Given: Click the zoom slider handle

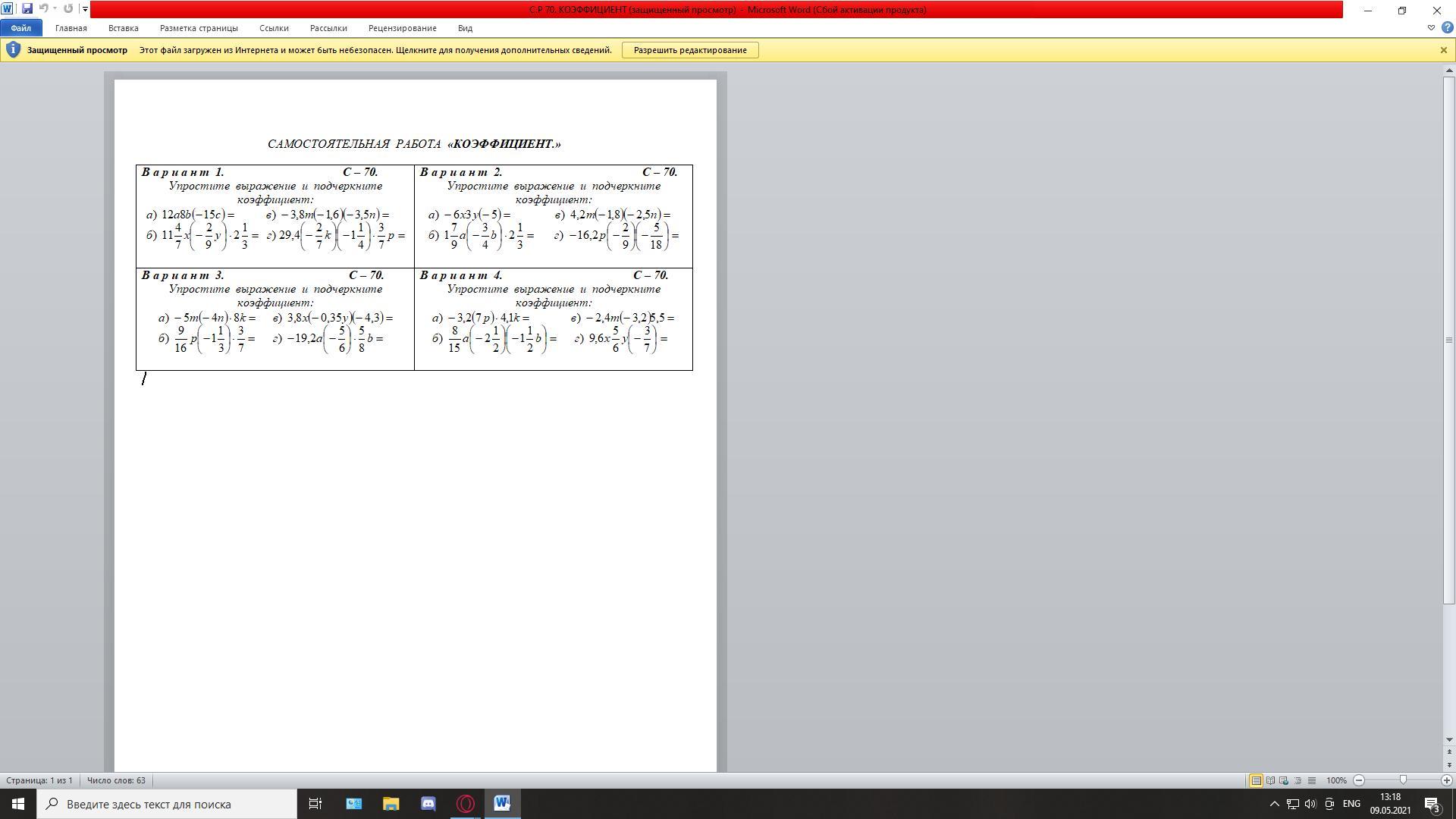Looking at the screenshot, I should point(1403,780).
